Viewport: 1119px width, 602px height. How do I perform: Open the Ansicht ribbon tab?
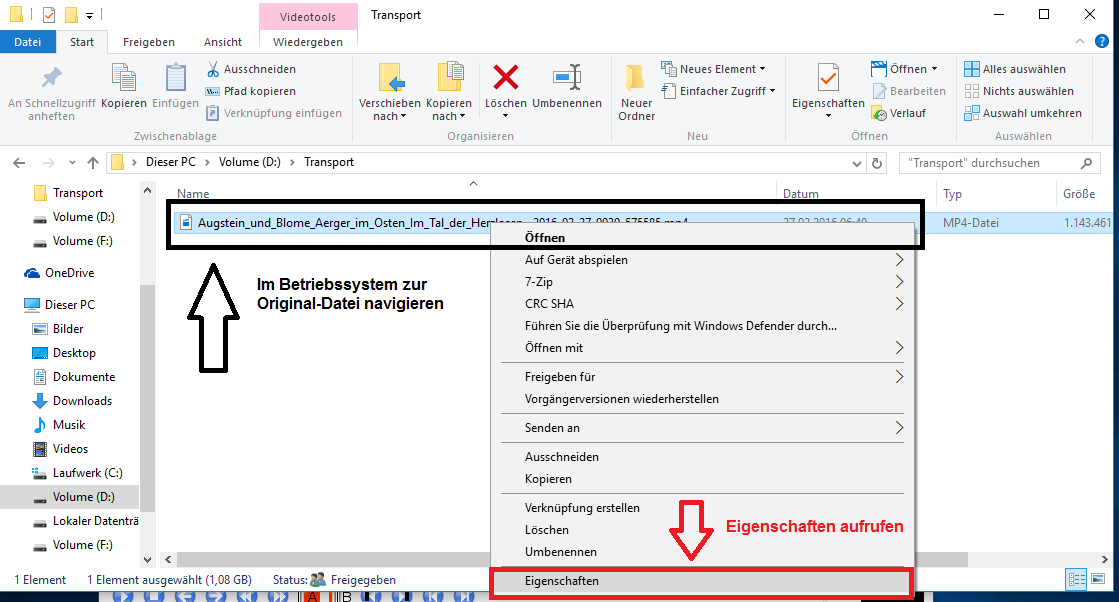(x=222, y=42)
